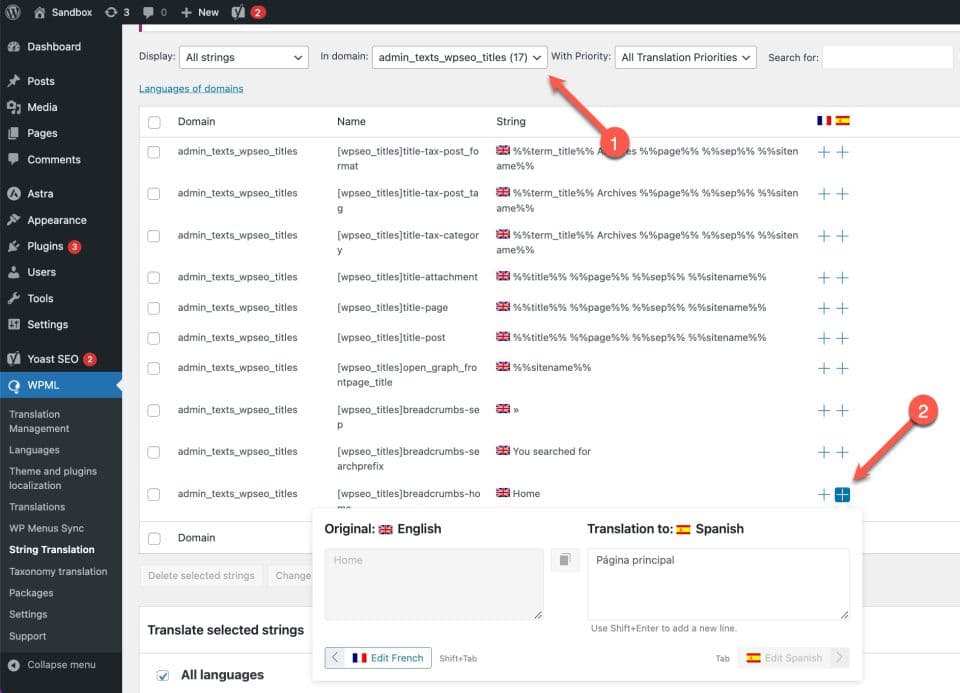Click the Tools wrench icon
Image resolution: width=960 pixels, height=693 pixels.
14,298
